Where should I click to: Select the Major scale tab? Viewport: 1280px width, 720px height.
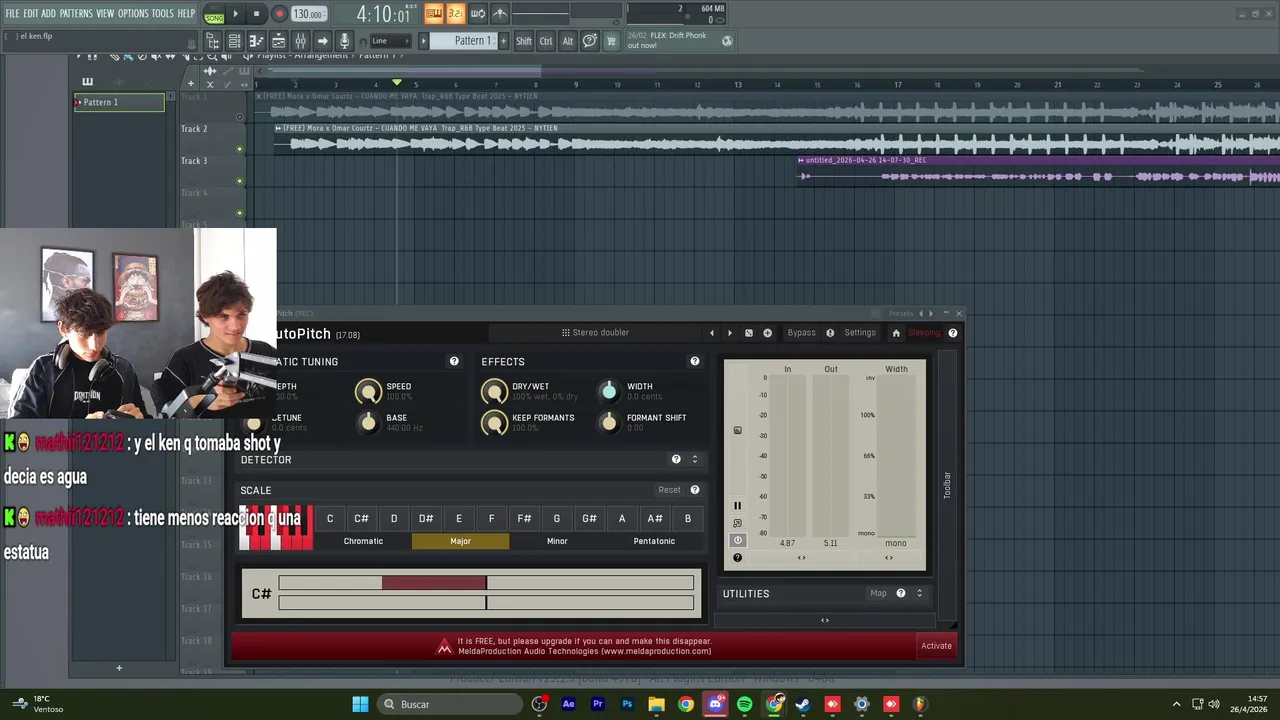460,541
